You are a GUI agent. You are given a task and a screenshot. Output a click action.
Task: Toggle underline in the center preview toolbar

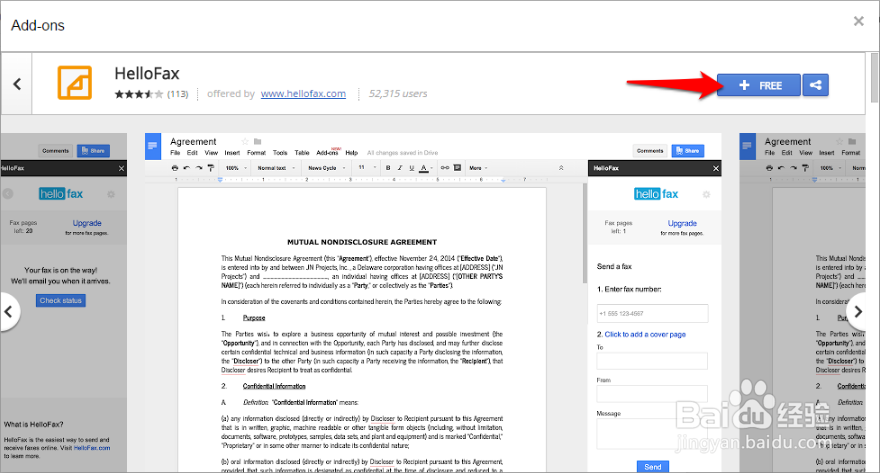411,168
